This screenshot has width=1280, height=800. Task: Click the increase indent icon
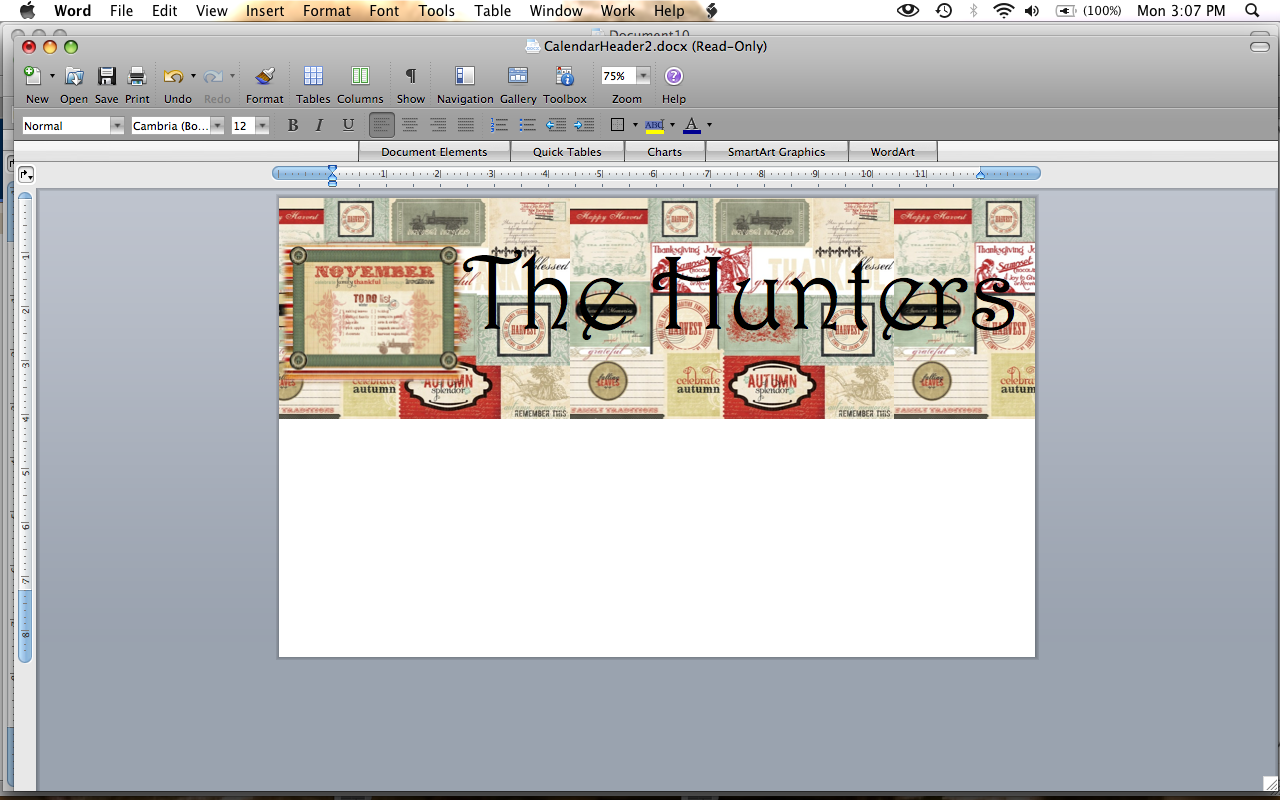click(x=584, y=125)
